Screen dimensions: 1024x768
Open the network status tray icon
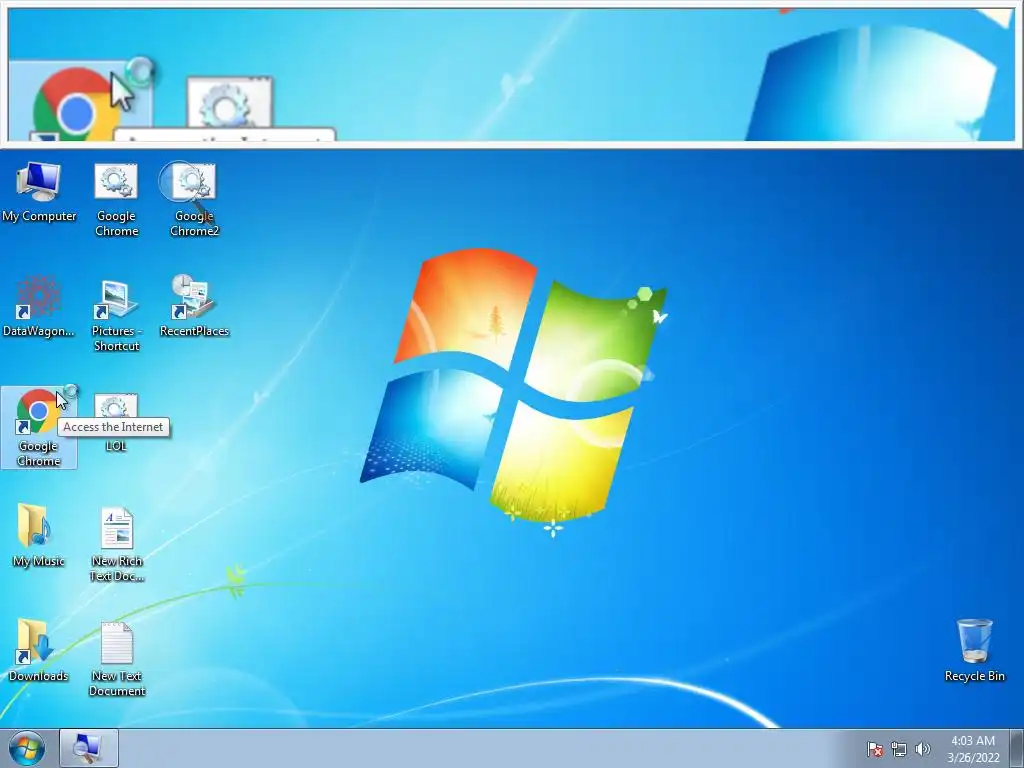click(899, 749)
